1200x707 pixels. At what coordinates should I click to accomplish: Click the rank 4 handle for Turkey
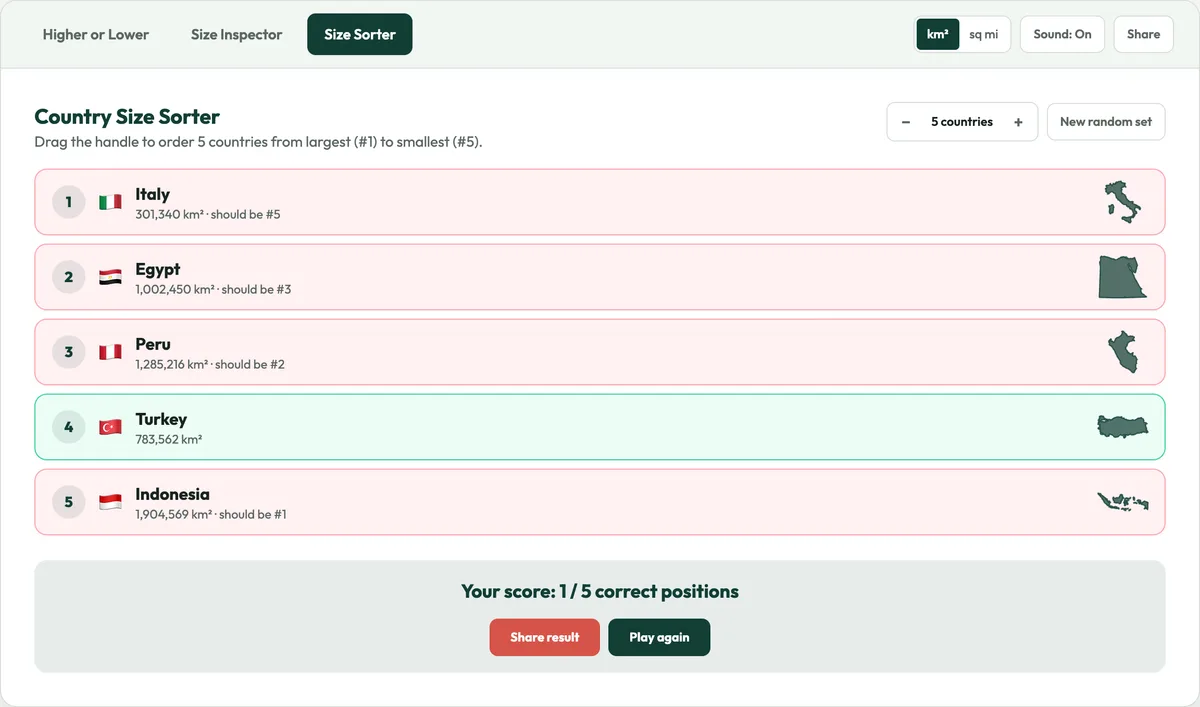pos(68,427)
